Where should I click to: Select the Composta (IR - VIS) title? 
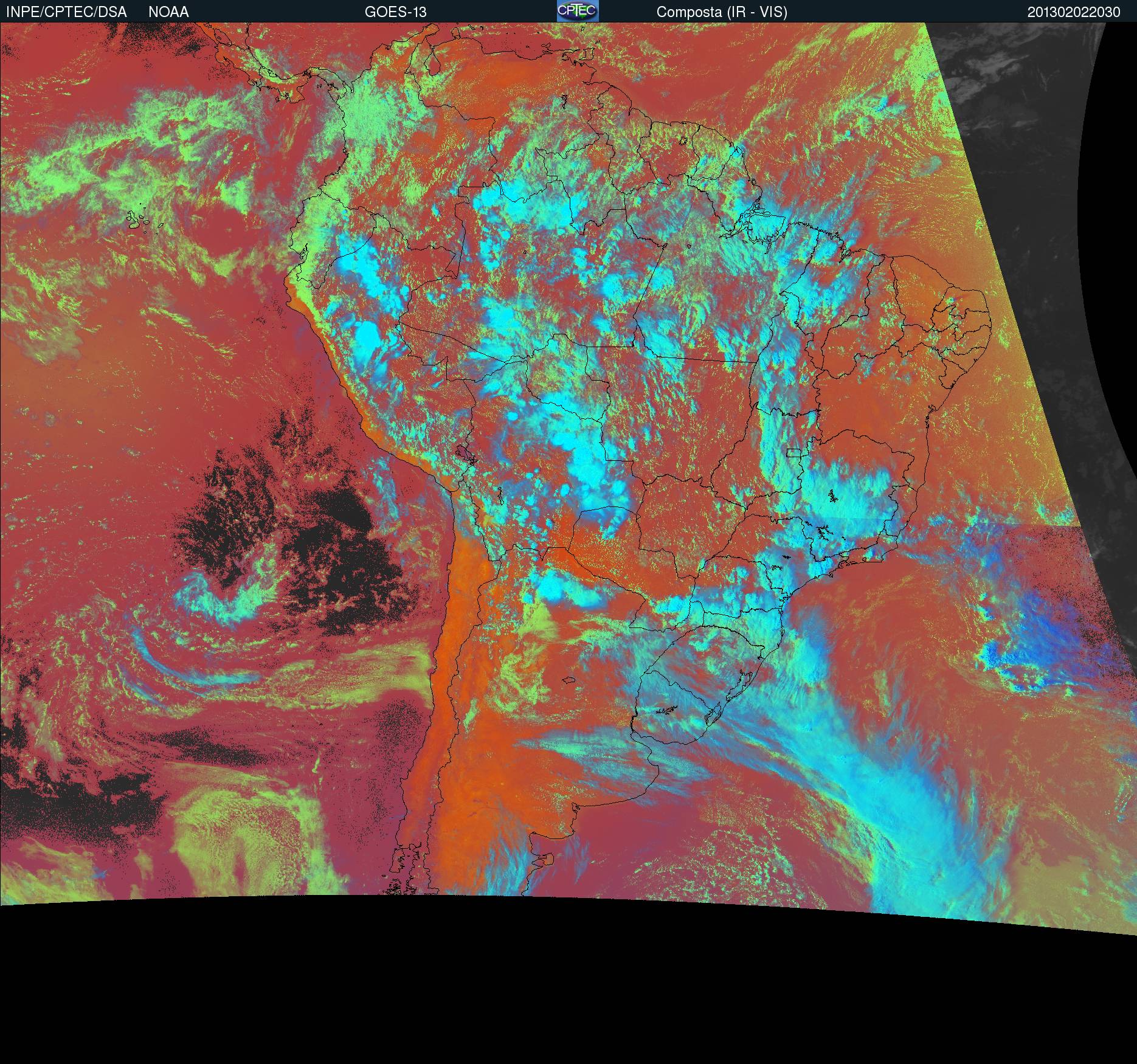(722, 12)
